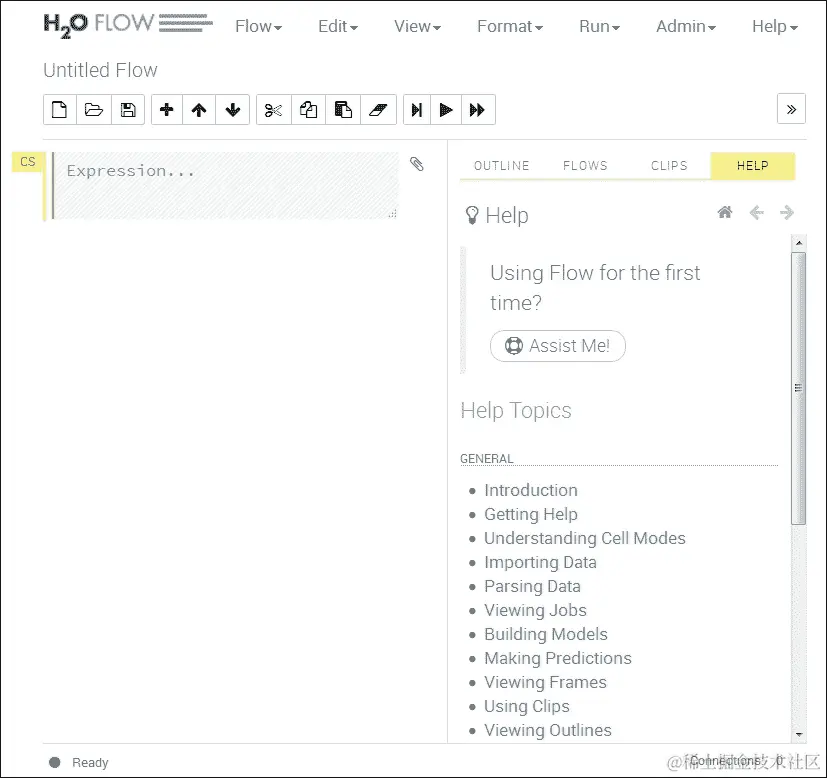Open the Building Models help topic
Image resolution: width=827 pixels, height=778 pixels.
546,634
